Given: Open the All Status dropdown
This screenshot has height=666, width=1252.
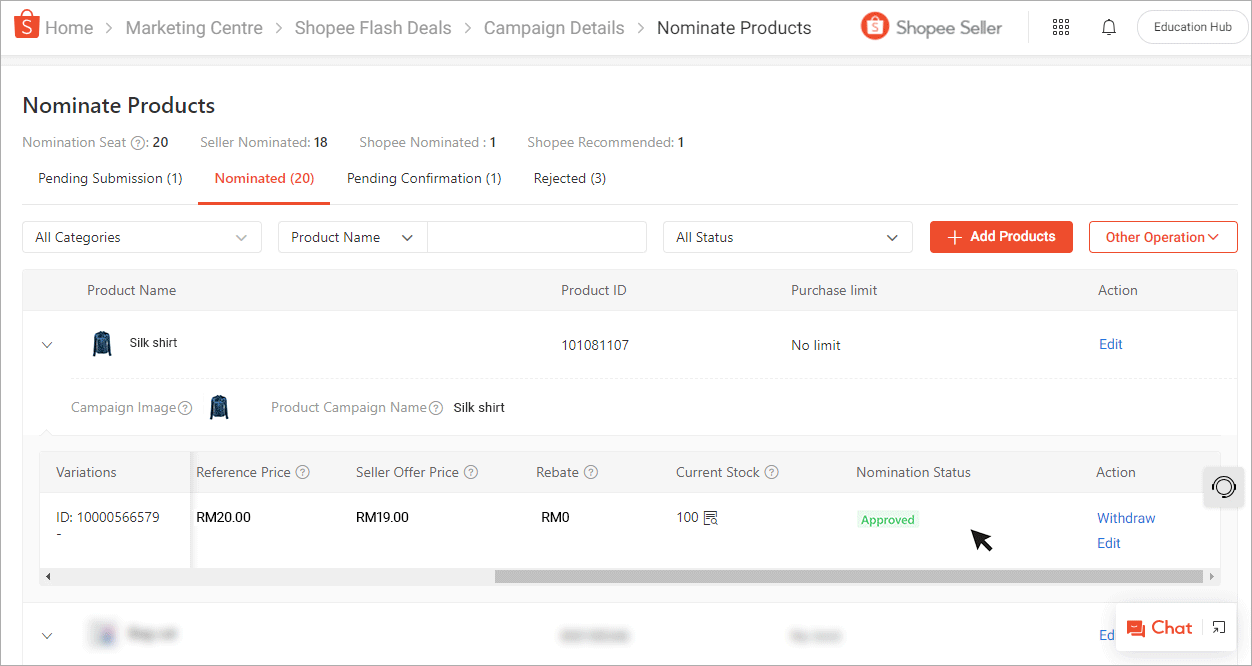Looking at the screenshot, I should pyautogui.click(x=787, y=237).
